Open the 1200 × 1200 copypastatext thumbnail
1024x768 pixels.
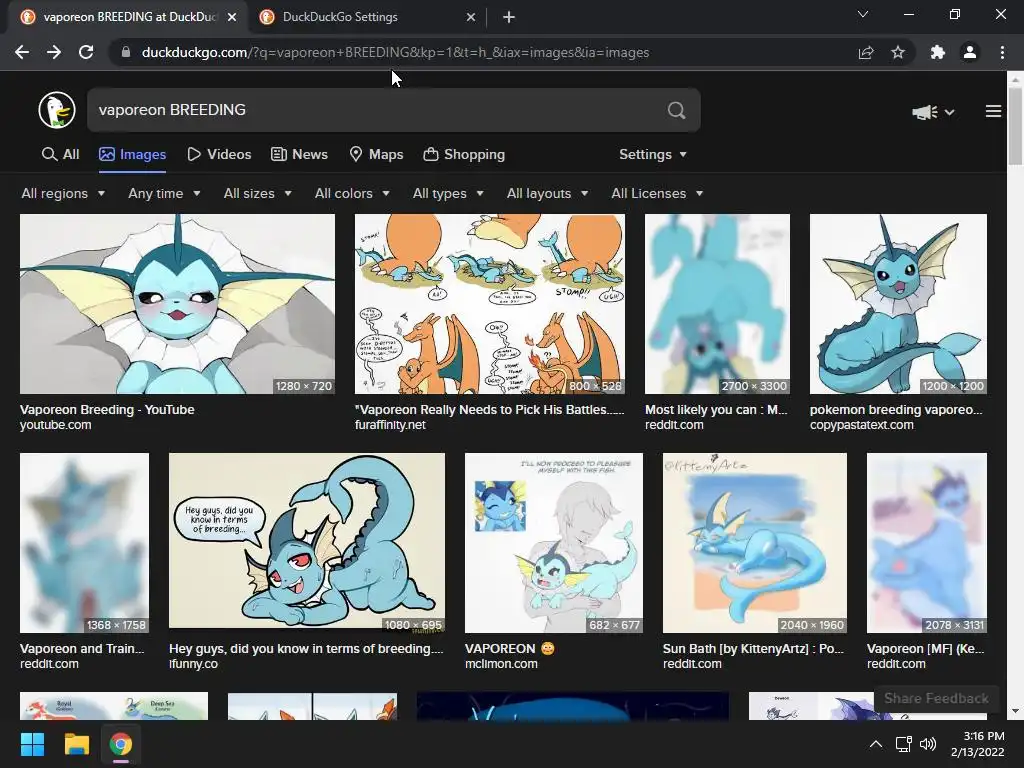point(898,304)
